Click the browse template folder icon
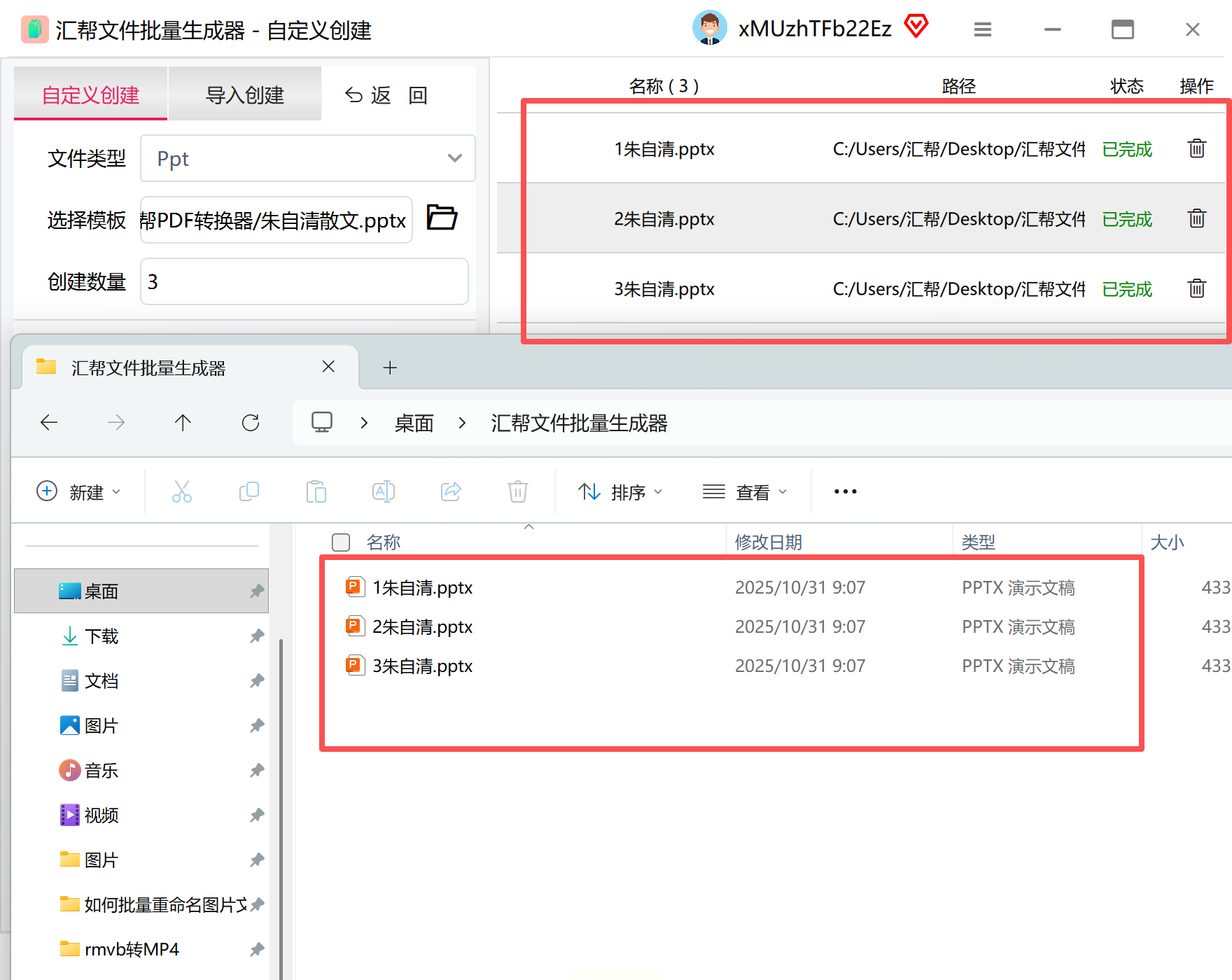 [x=442, y=218]
